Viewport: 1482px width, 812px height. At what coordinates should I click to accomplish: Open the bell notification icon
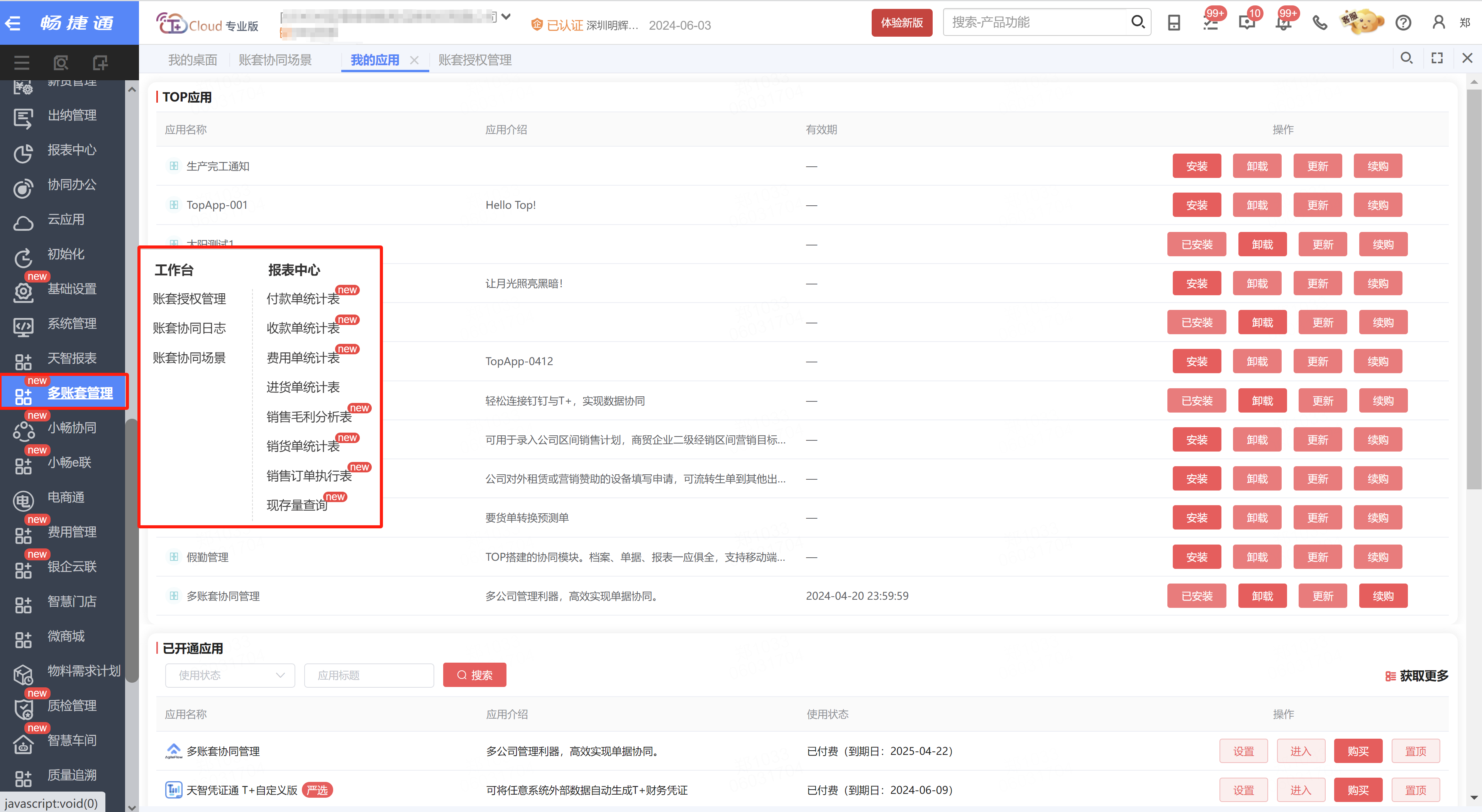pyautogui.click(x=1283, y=23)
